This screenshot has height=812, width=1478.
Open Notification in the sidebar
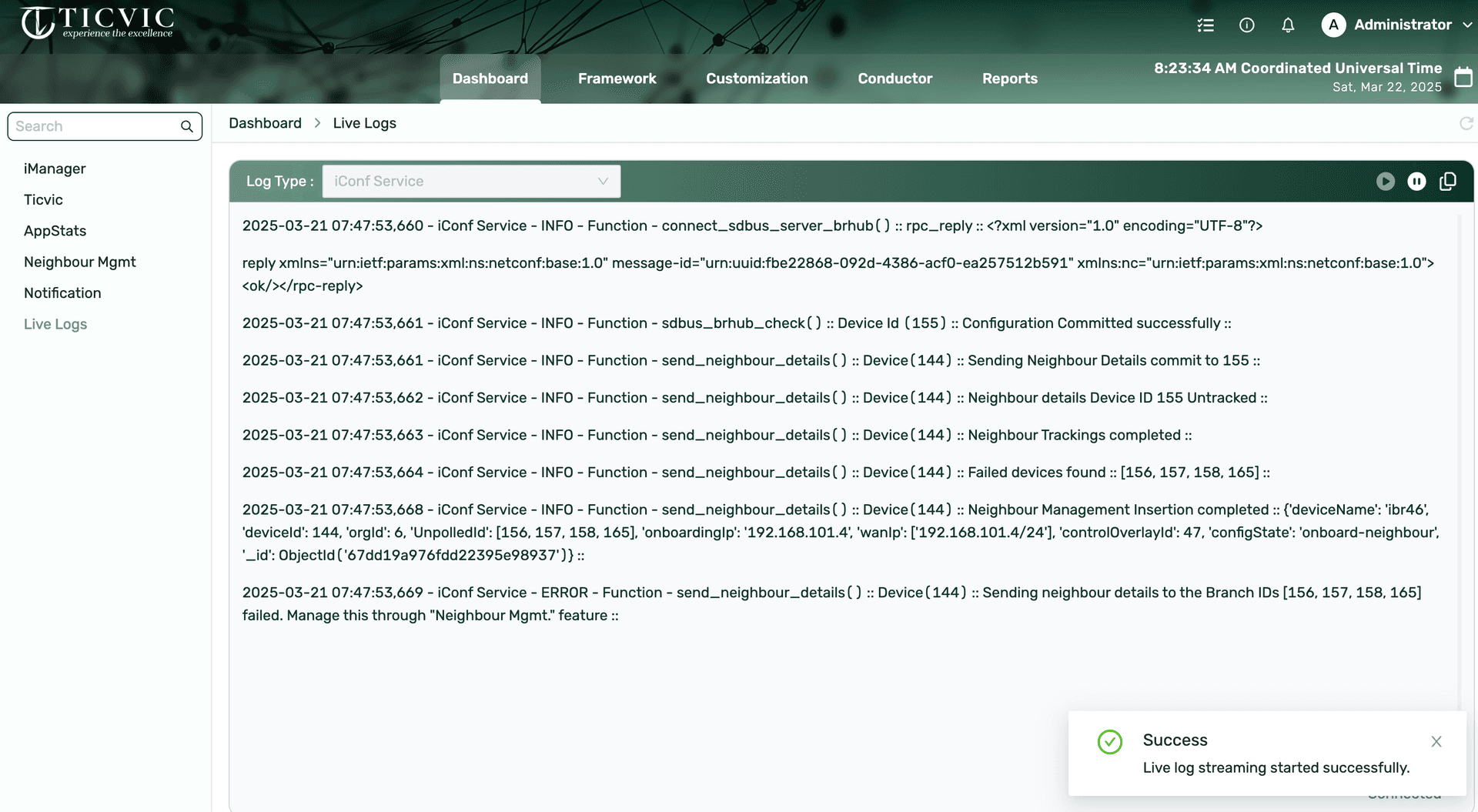click(x=62, y=293)
